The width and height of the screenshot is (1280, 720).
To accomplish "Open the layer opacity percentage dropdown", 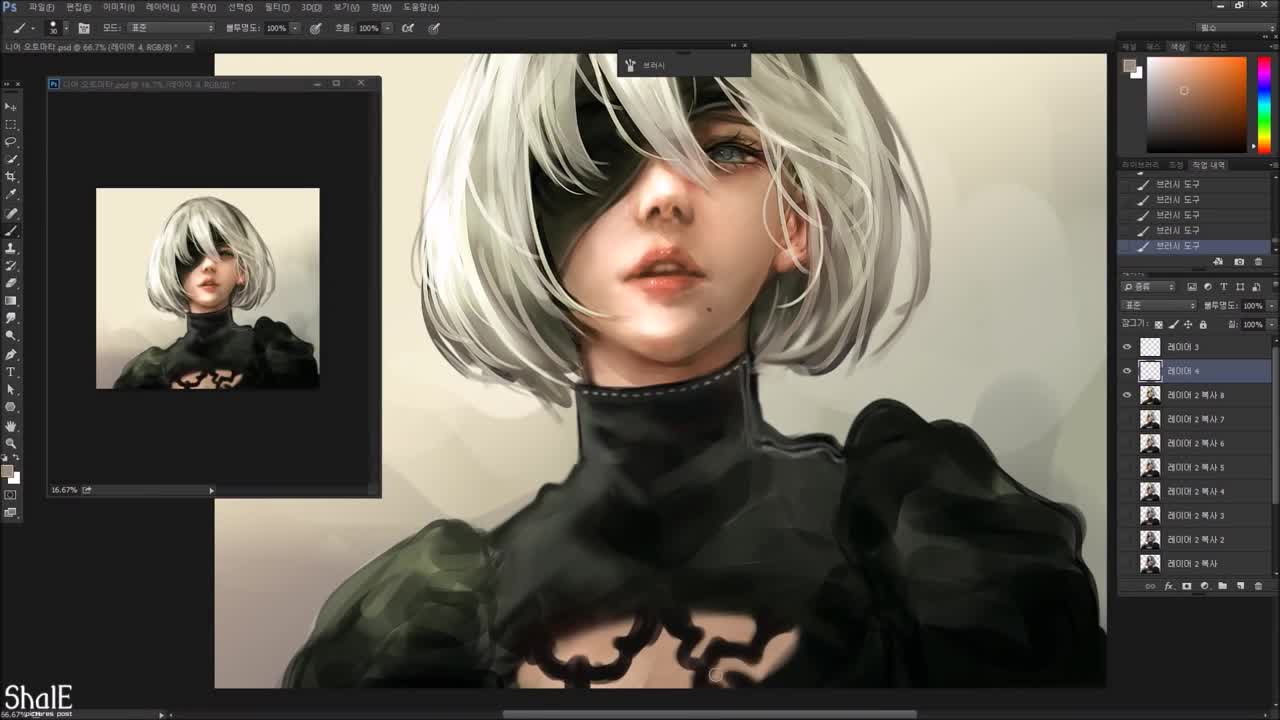I will (x=1268, y=303).
